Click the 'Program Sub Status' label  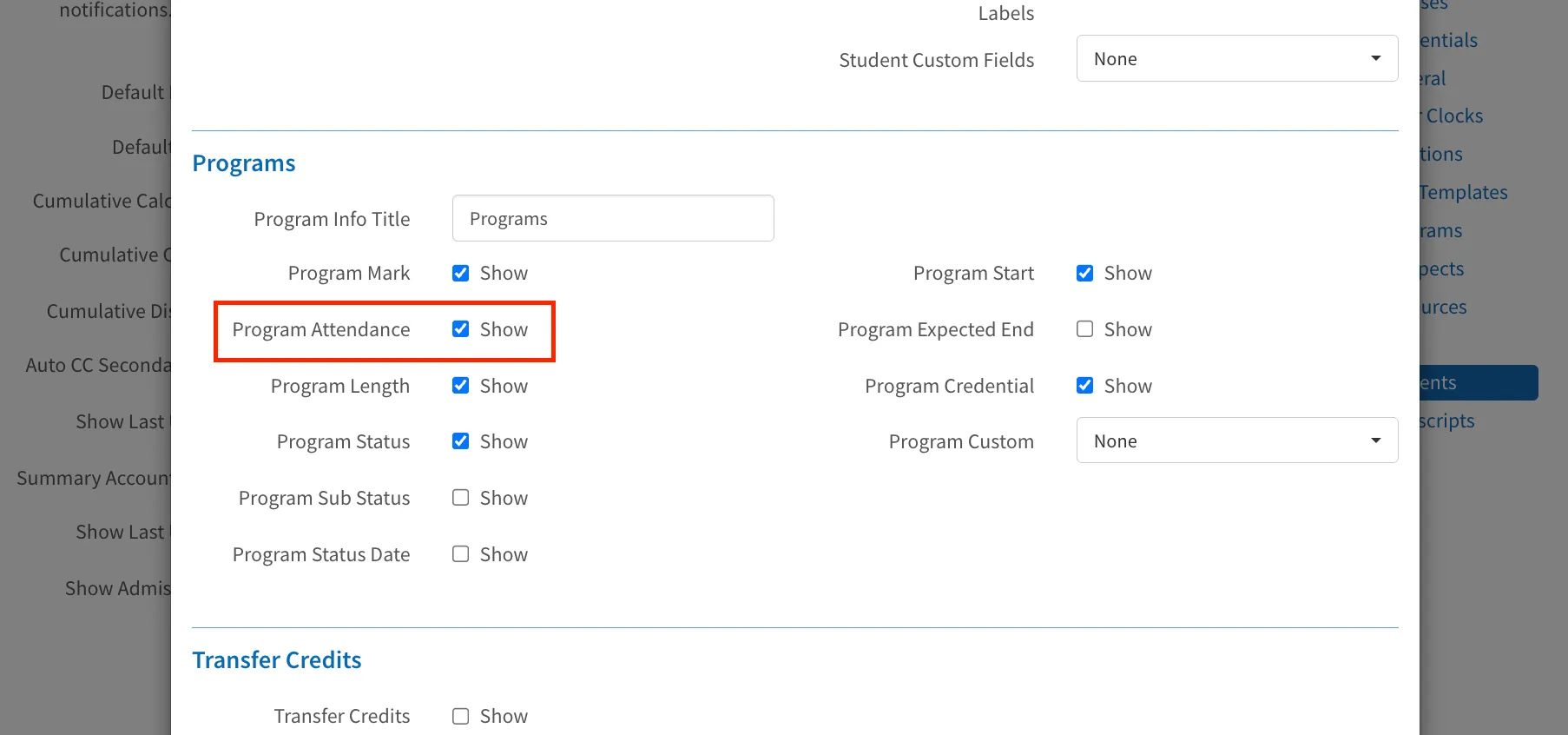coord(325,498)
